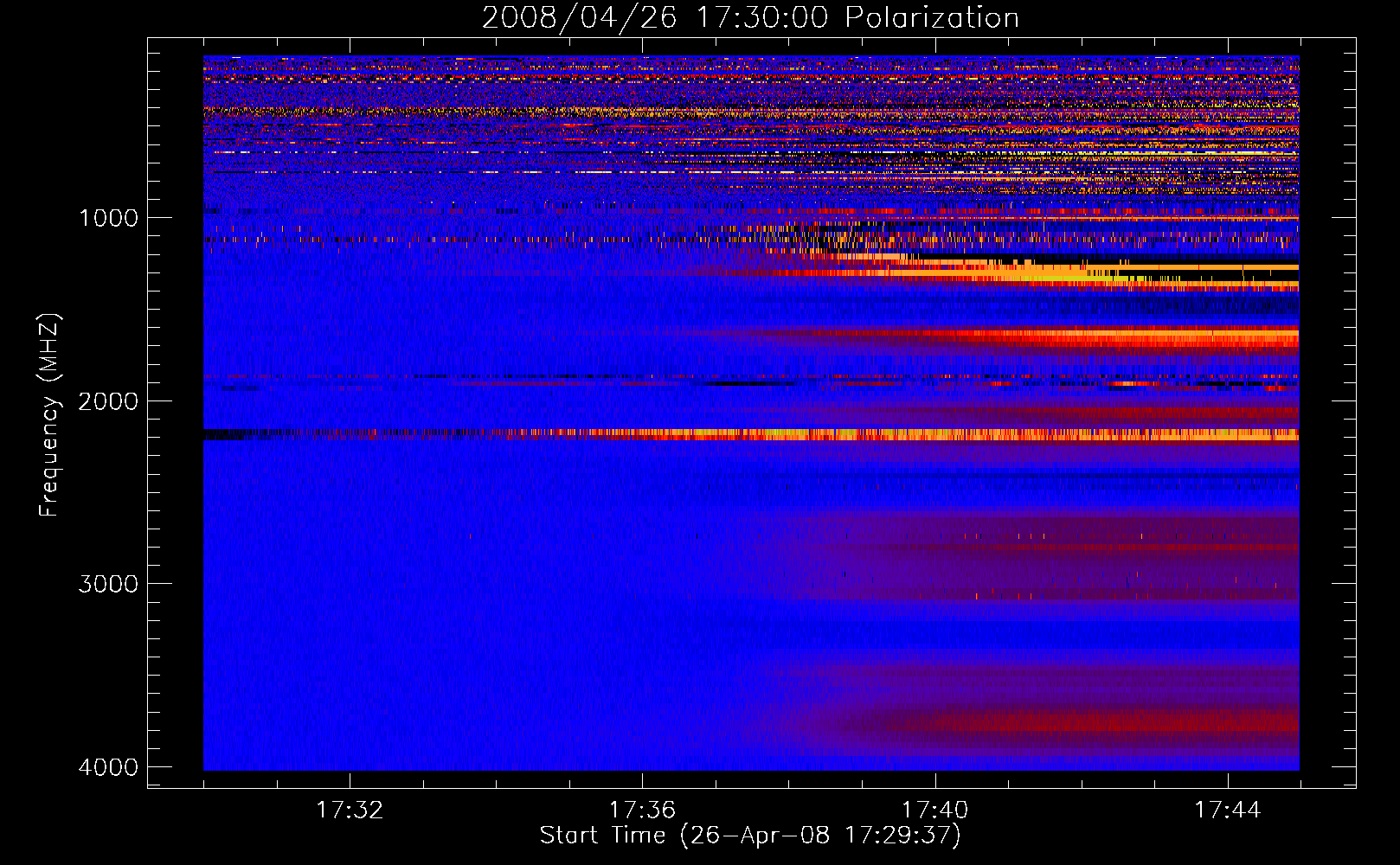Image resolution: width=1400 pixels, height=865 pixels.
Task: Click the 17:36 time tick label
Action: tap(642, 811)
